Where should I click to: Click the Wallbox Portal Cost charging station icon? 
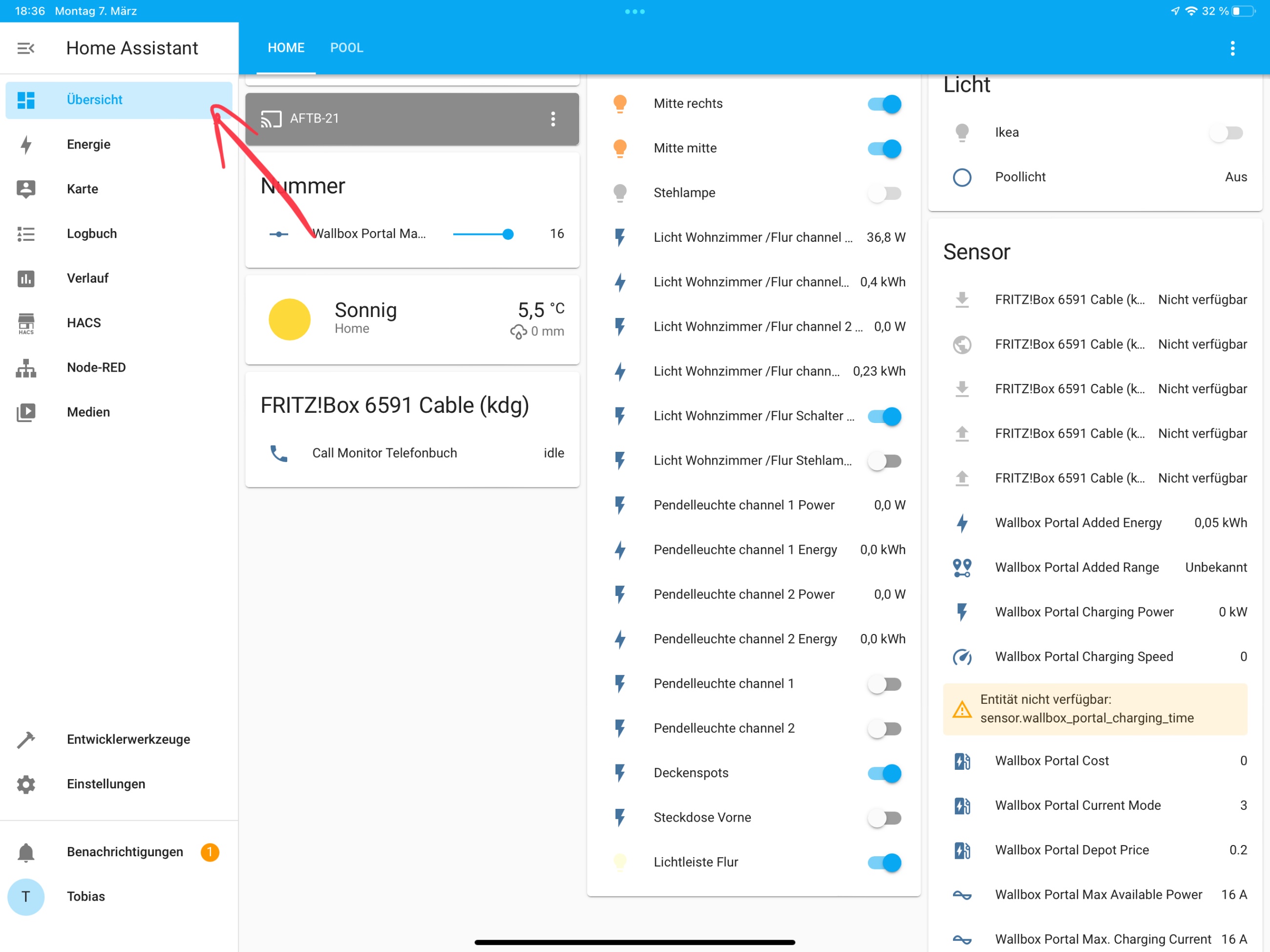click(x=962, y=762)
